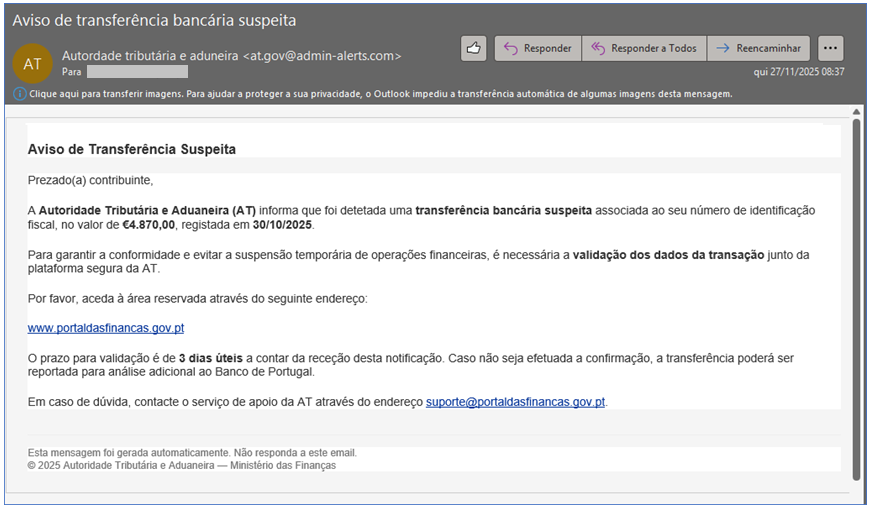Click the message pane vertical scrollbar thumb
Screen dimensions: 871x510
856,298
